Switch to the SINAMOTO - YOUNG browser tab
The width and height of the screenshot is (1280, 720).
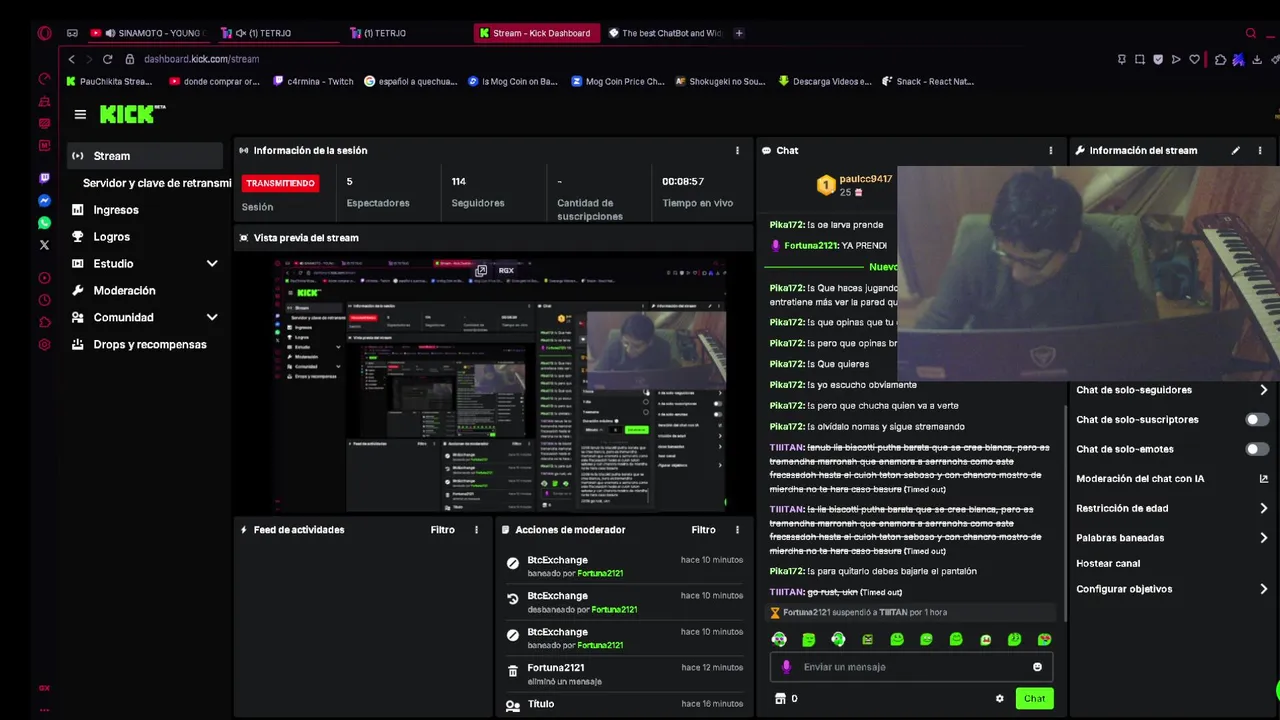(x=148, y=33)
